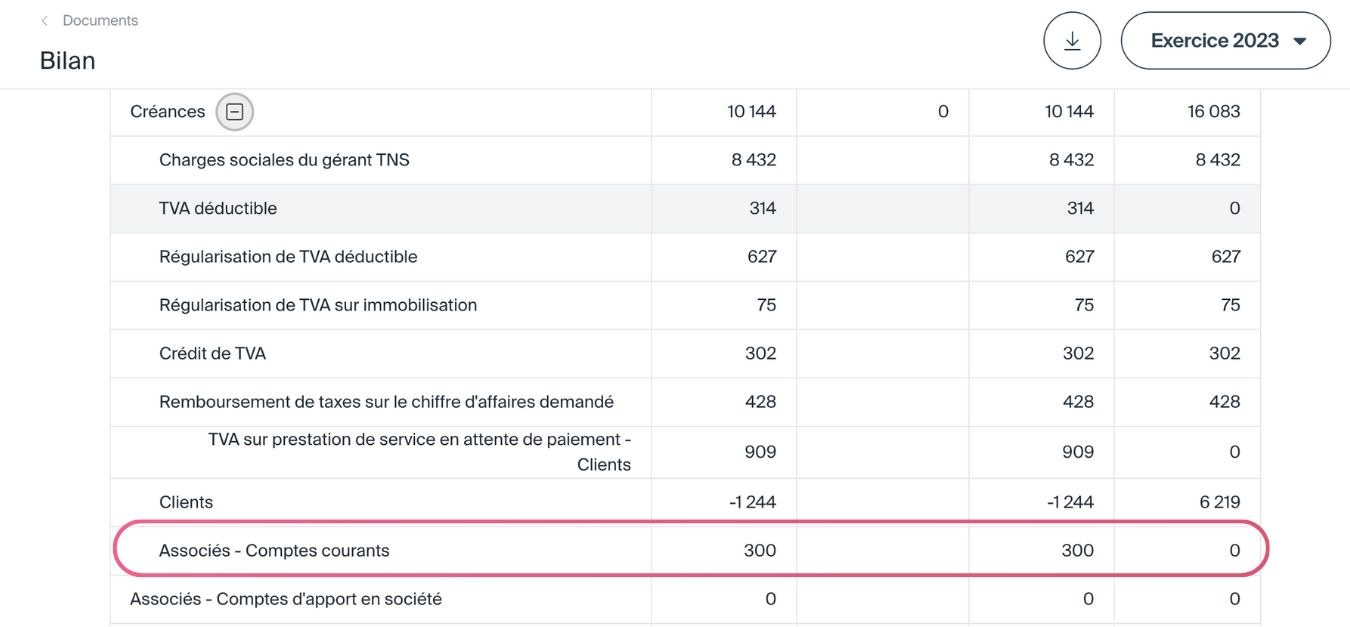Click the Clients value 6 219
The height and width of the screenshot is (627, 1350).
pyautogui.click(x=1219, y=502)
